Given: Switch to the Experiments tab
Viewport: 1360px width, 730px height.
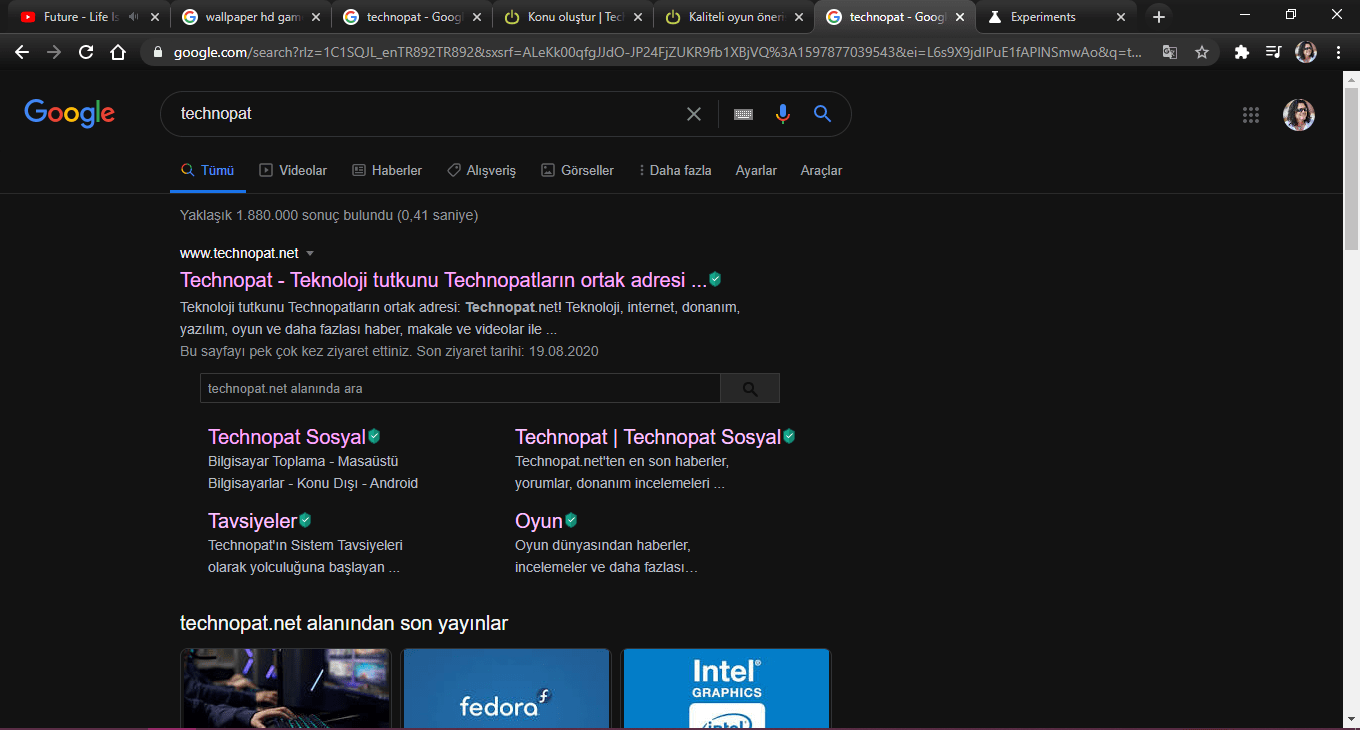Looking at the screenshot, I should tap(1056, 17).
